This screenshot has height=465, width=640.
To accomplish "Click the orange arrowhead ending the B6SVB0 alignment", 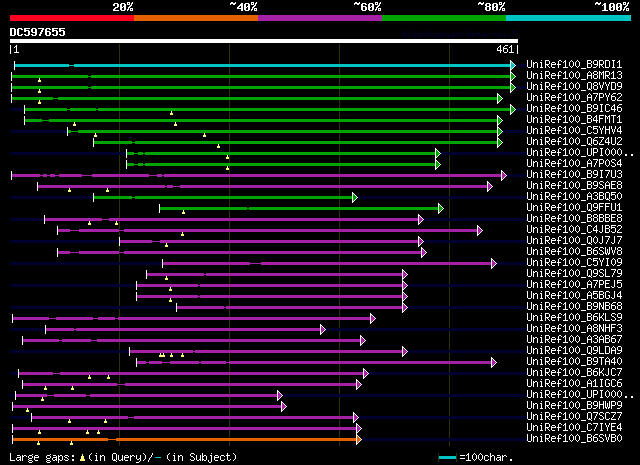I will coord(358,440).
